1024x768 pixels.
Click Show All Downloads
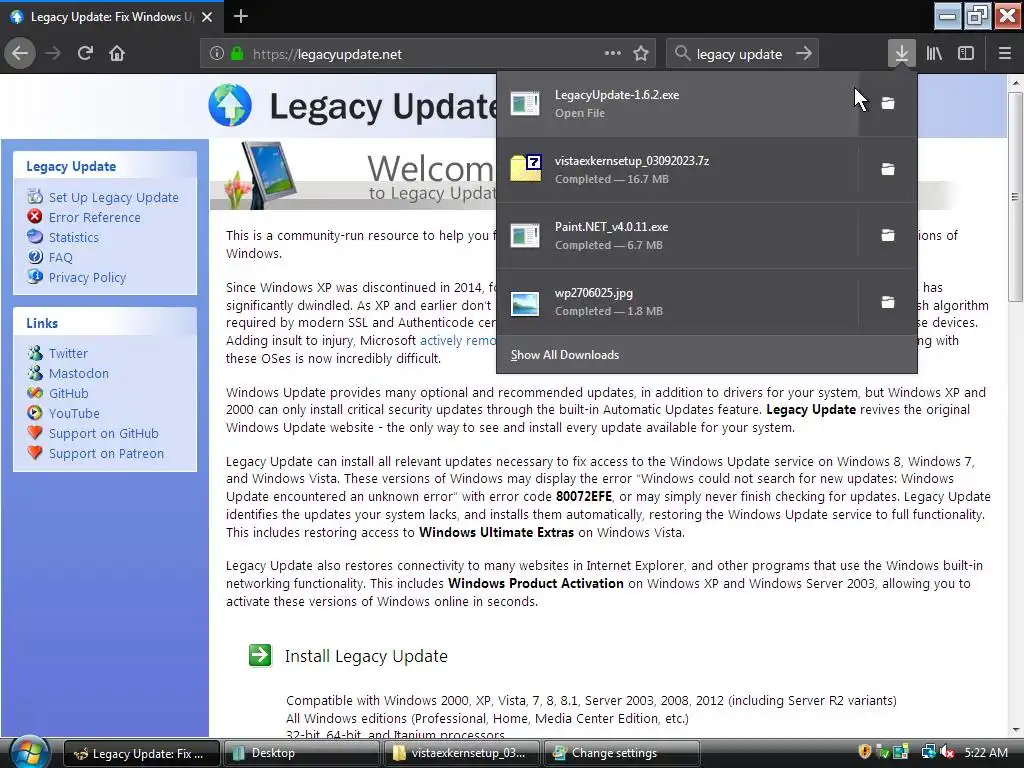point(707,355)
